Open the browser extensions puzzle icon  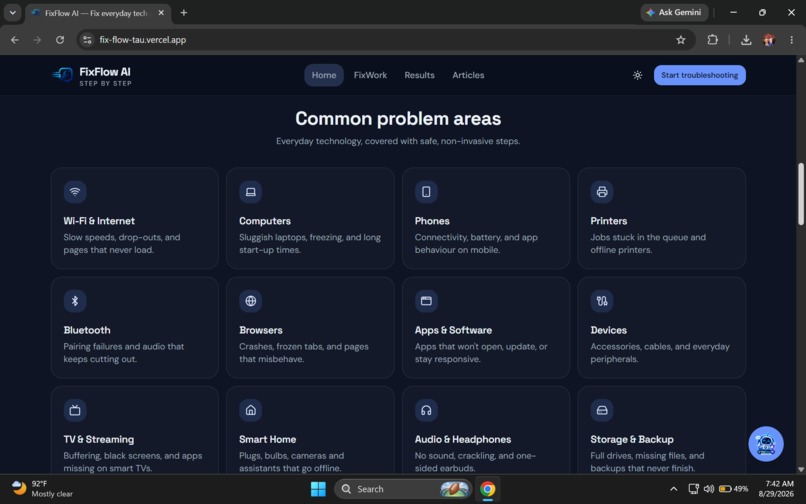[x=712, y=40]
